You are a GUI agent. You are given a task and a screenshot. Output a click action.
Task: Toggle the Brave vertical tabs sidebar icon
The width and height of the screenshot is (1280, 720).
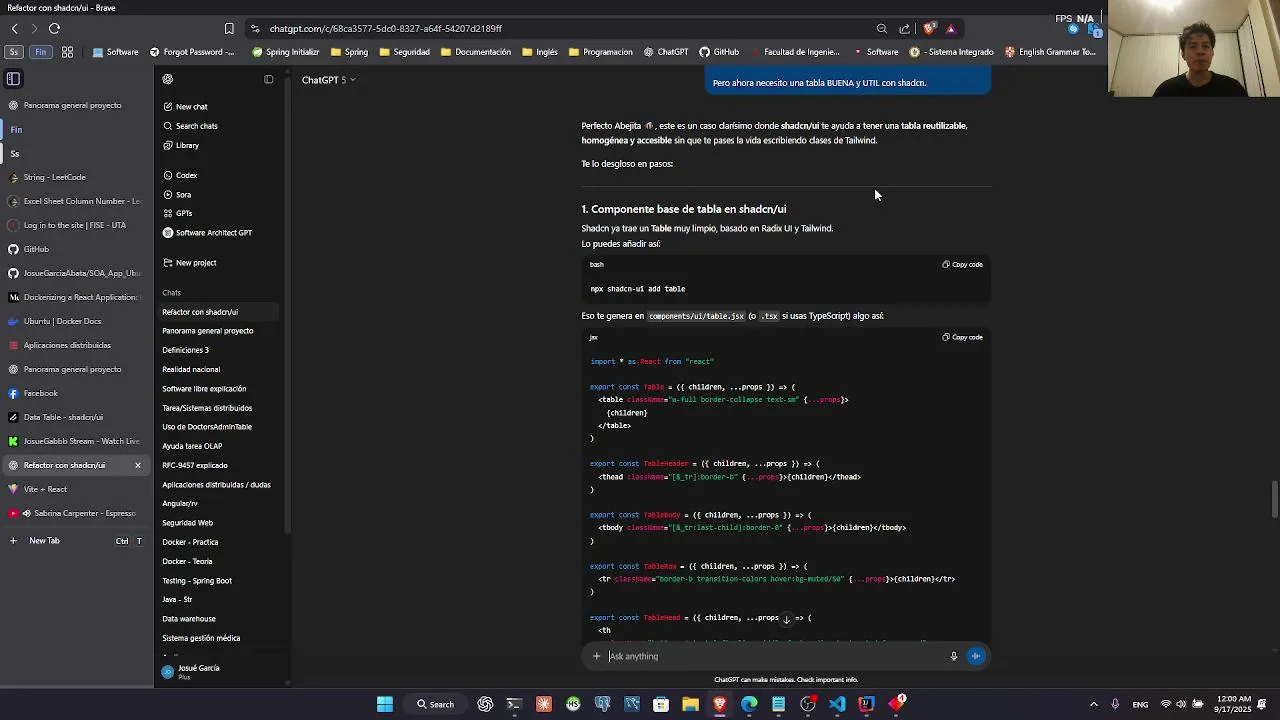point(13,78)
